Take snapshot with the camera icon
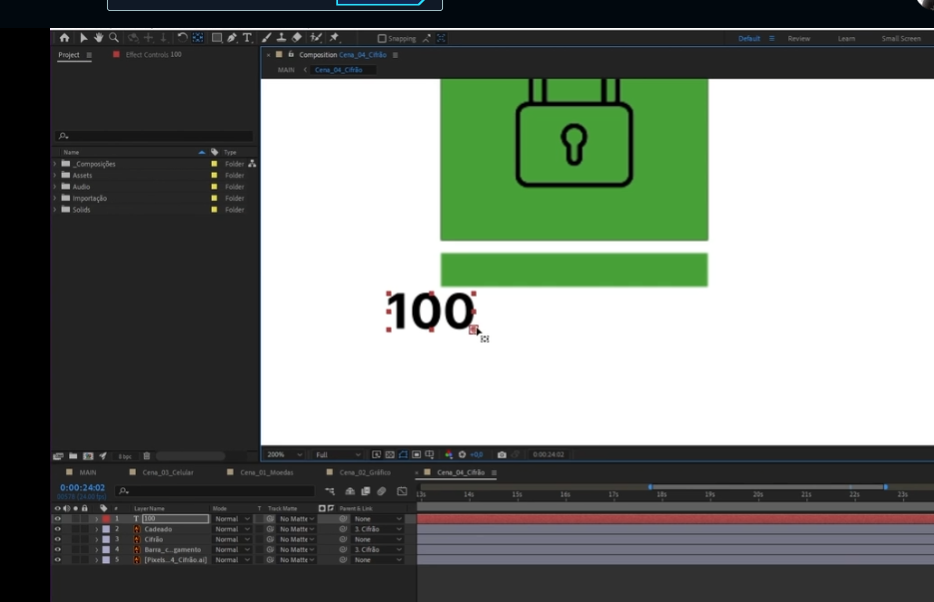934x602 pixels. click(502, 454)
